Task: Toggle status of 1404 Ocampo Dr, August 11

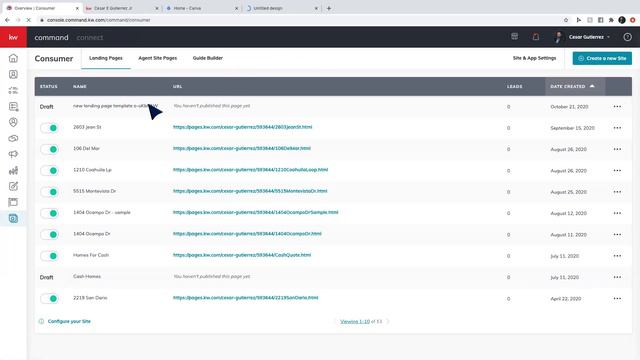Action: [49, 234]
